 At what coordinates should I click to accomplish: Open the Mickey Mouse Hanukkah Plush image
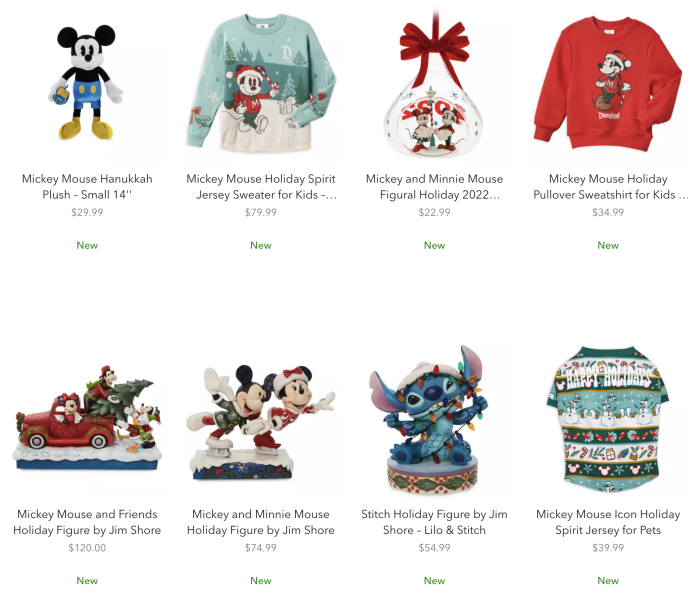coord(86,82)
